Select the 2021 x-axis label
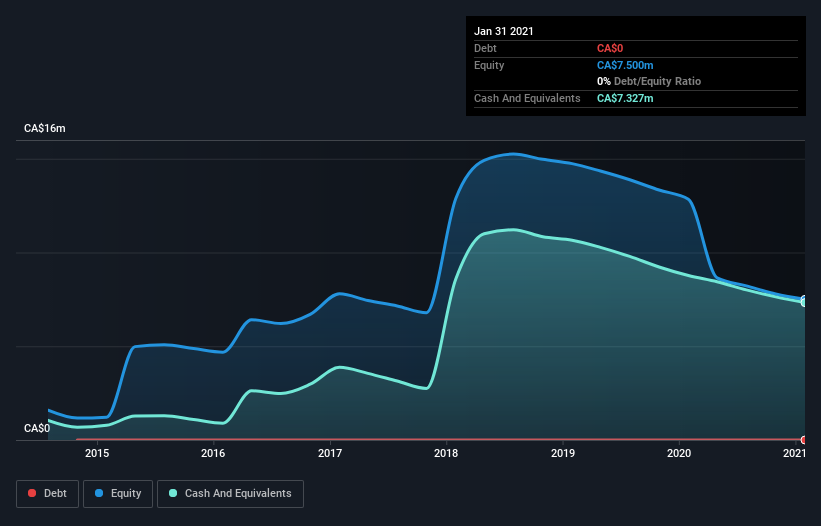The width and height of the screenshot is (821, 526). tap(794, 455)
